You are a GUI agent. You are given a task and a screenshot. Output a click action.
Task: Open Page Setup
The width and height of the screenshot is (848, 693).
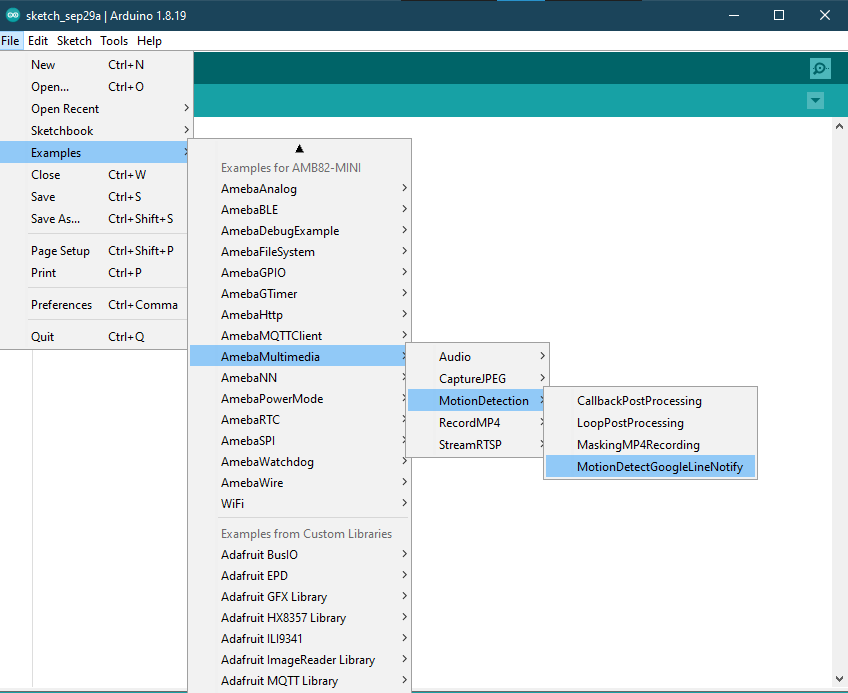tap(96, 250)
